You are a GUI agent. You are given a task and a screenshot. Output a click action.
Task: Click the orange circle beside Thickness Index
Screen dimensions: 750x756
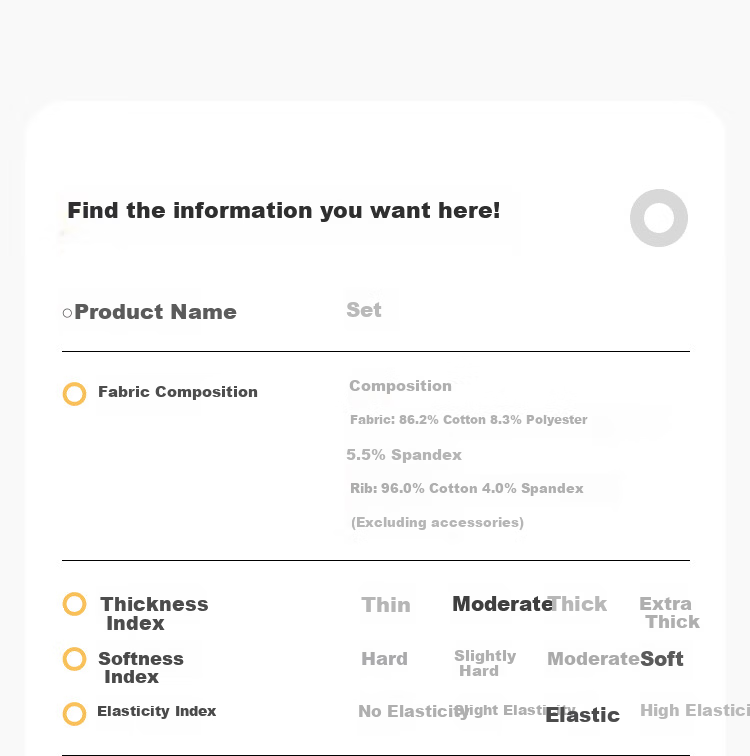coord(74,604)
